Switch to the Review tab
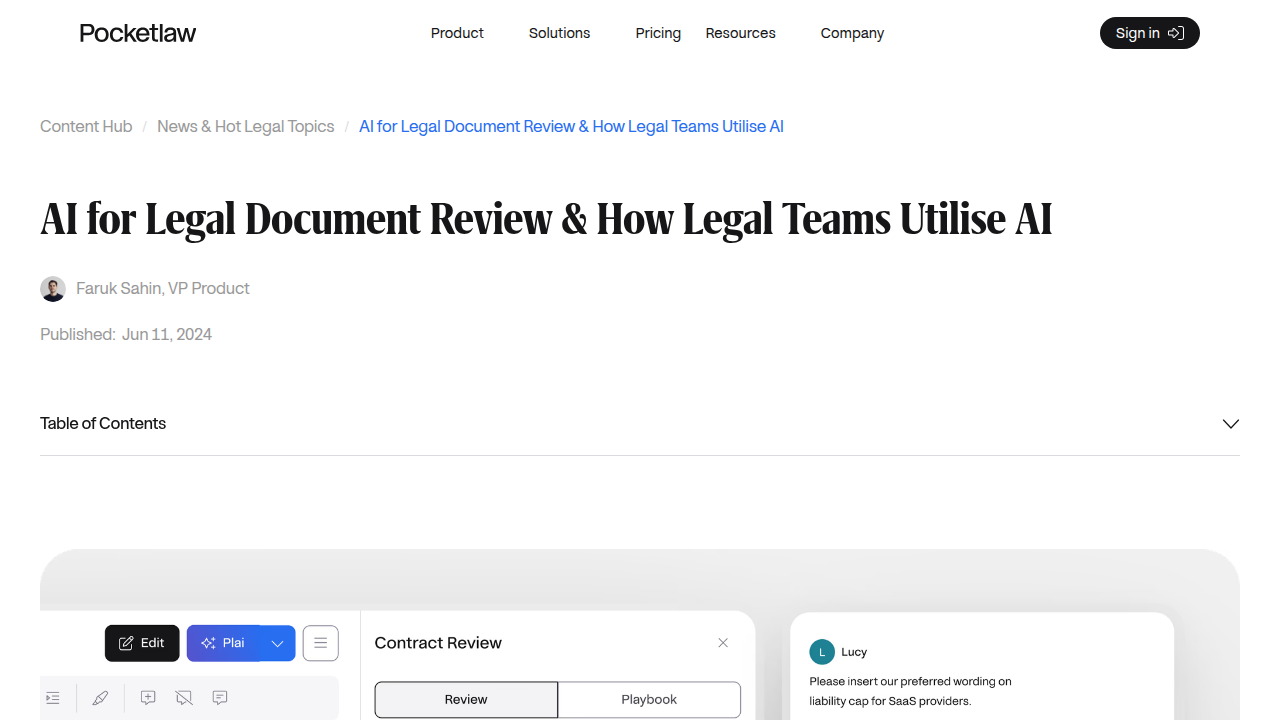Image resolution: width=1280 pixels, height=720 pixels. (x=466, y=699)
